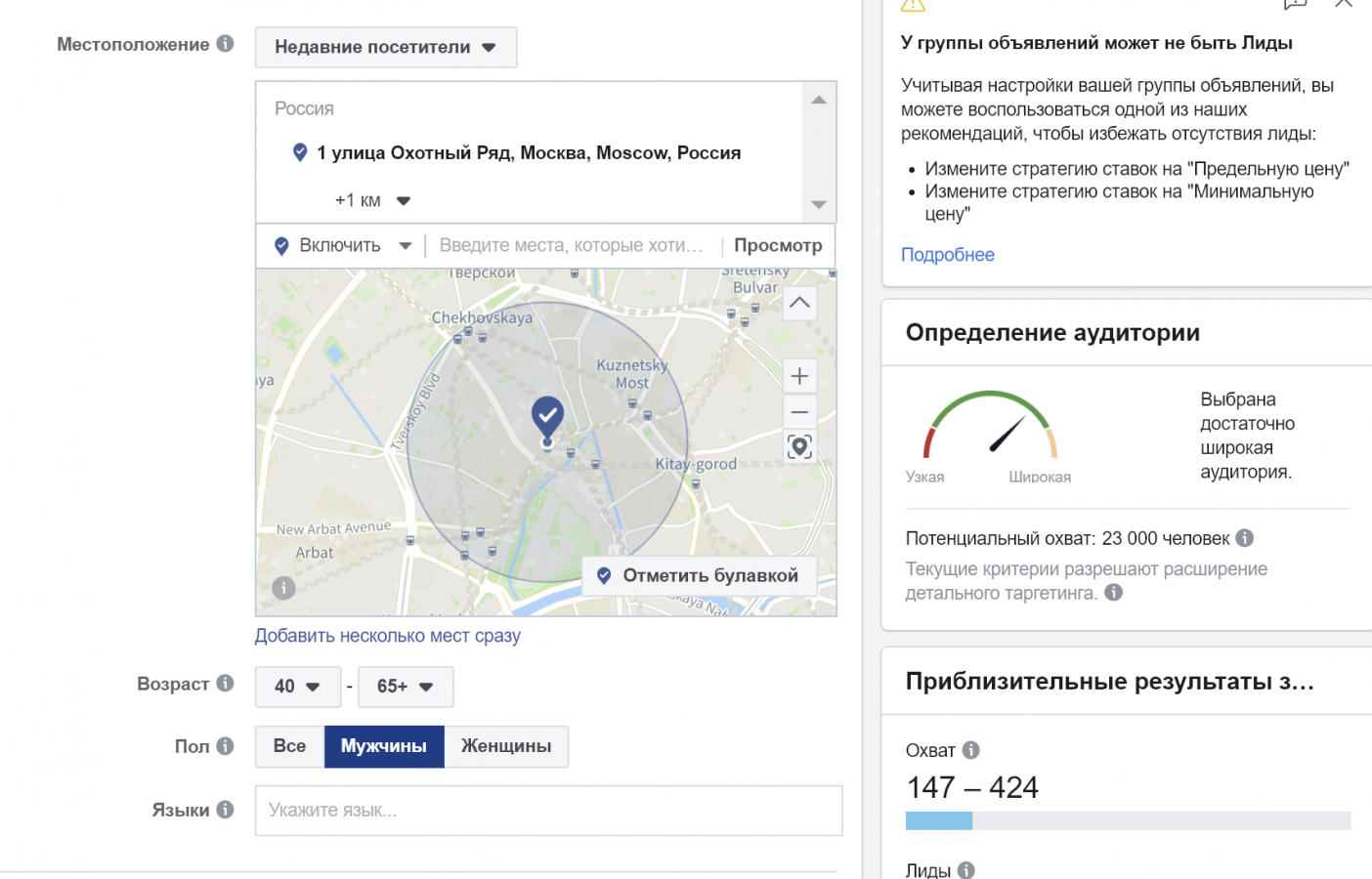Zoom out the map with minus button

click(x=799, y=412)
